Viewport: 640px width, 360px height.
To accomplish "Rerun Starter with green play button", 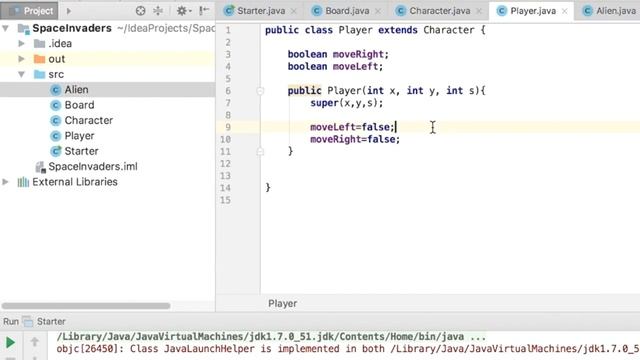I will 10,342.
